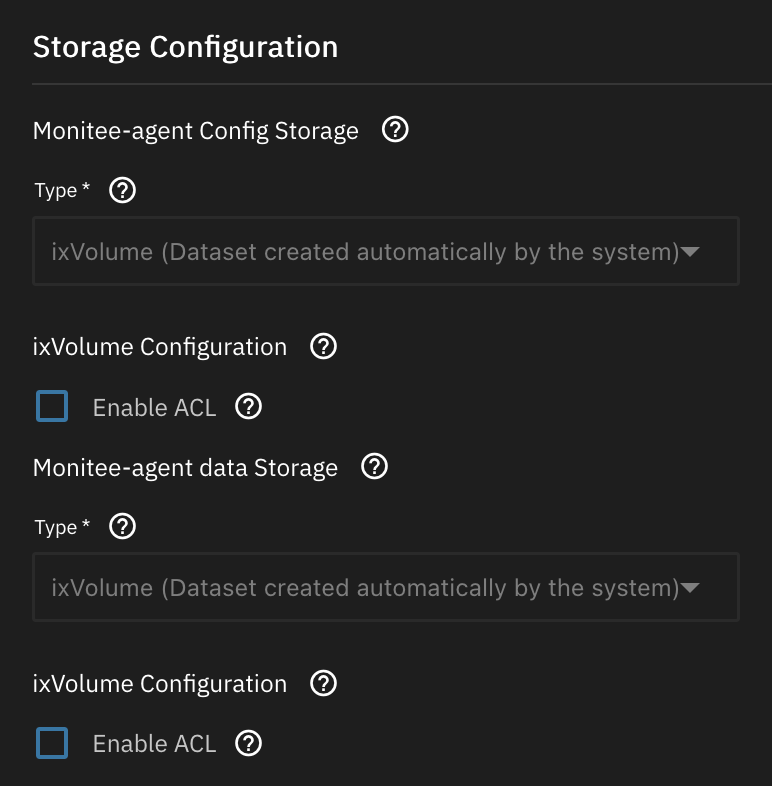Screen dimensions: 772x786
Task: Click dropdown arrow of data Storage Type
Action: (689, 588)
